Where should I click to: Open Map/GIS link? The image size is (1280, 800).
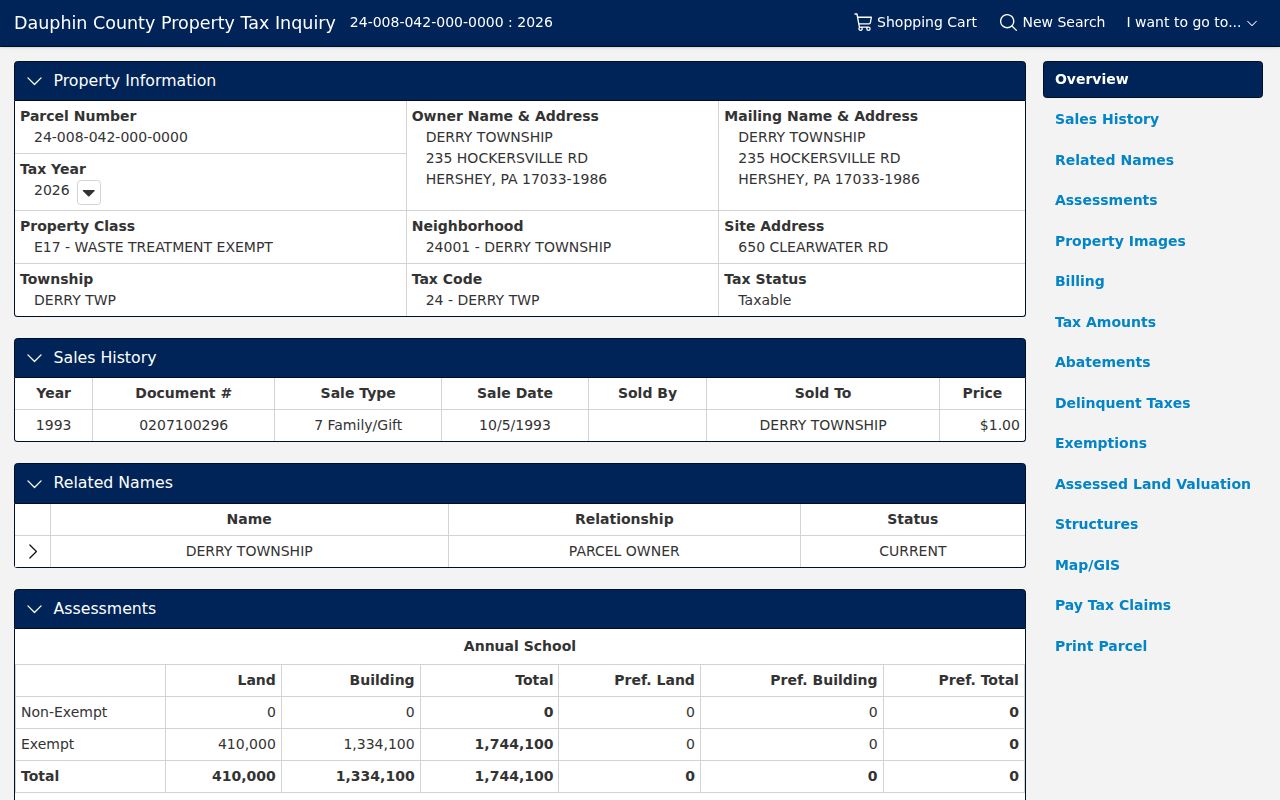coord(1087,565)
